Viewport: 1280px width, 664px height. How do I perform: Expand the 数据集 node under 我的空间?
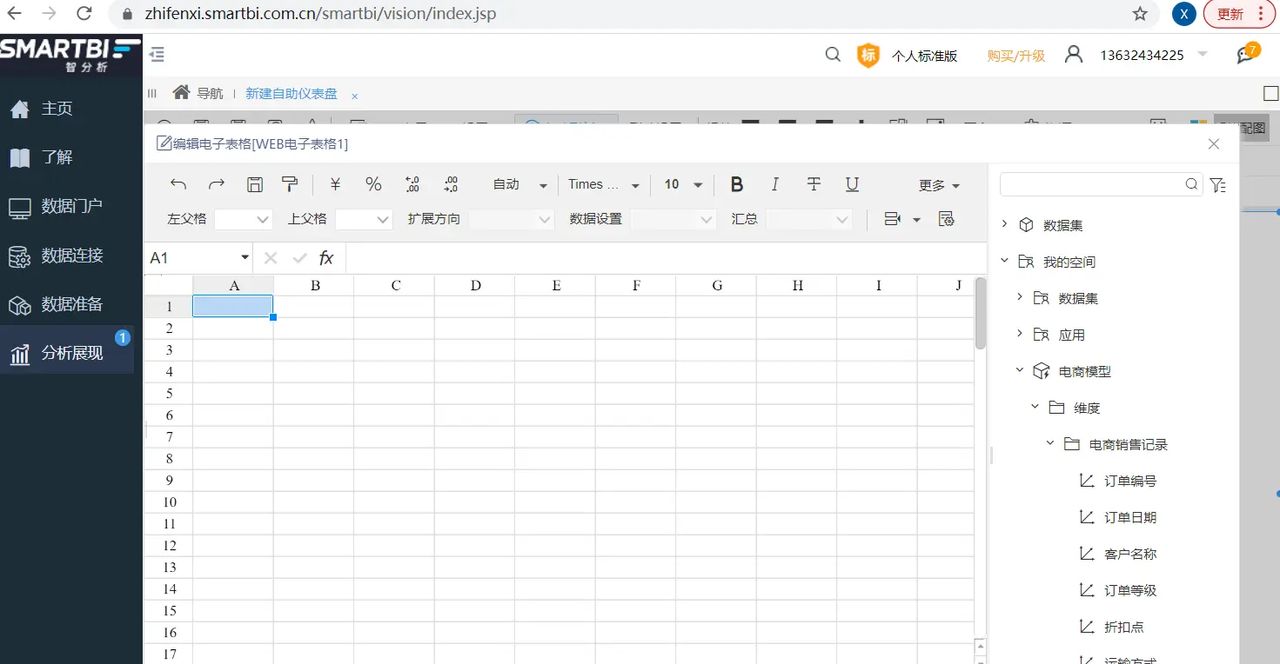(1019, 298)
